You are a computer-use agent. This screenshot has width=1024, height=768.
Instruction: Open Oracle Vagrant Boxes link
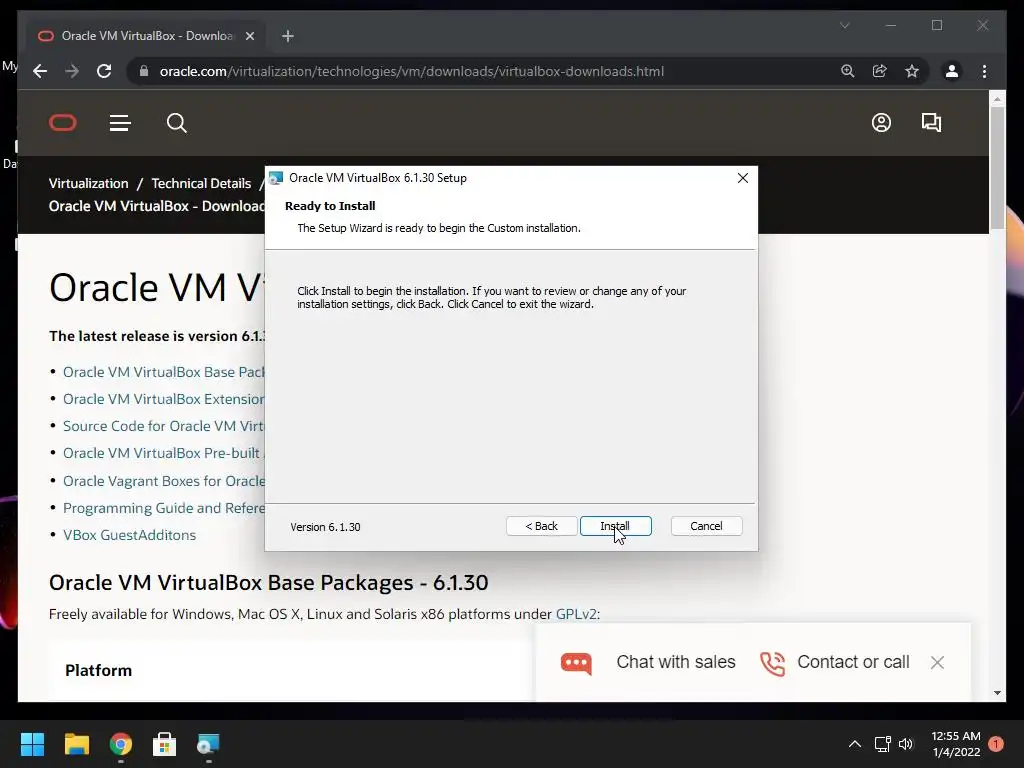[163, 481]
